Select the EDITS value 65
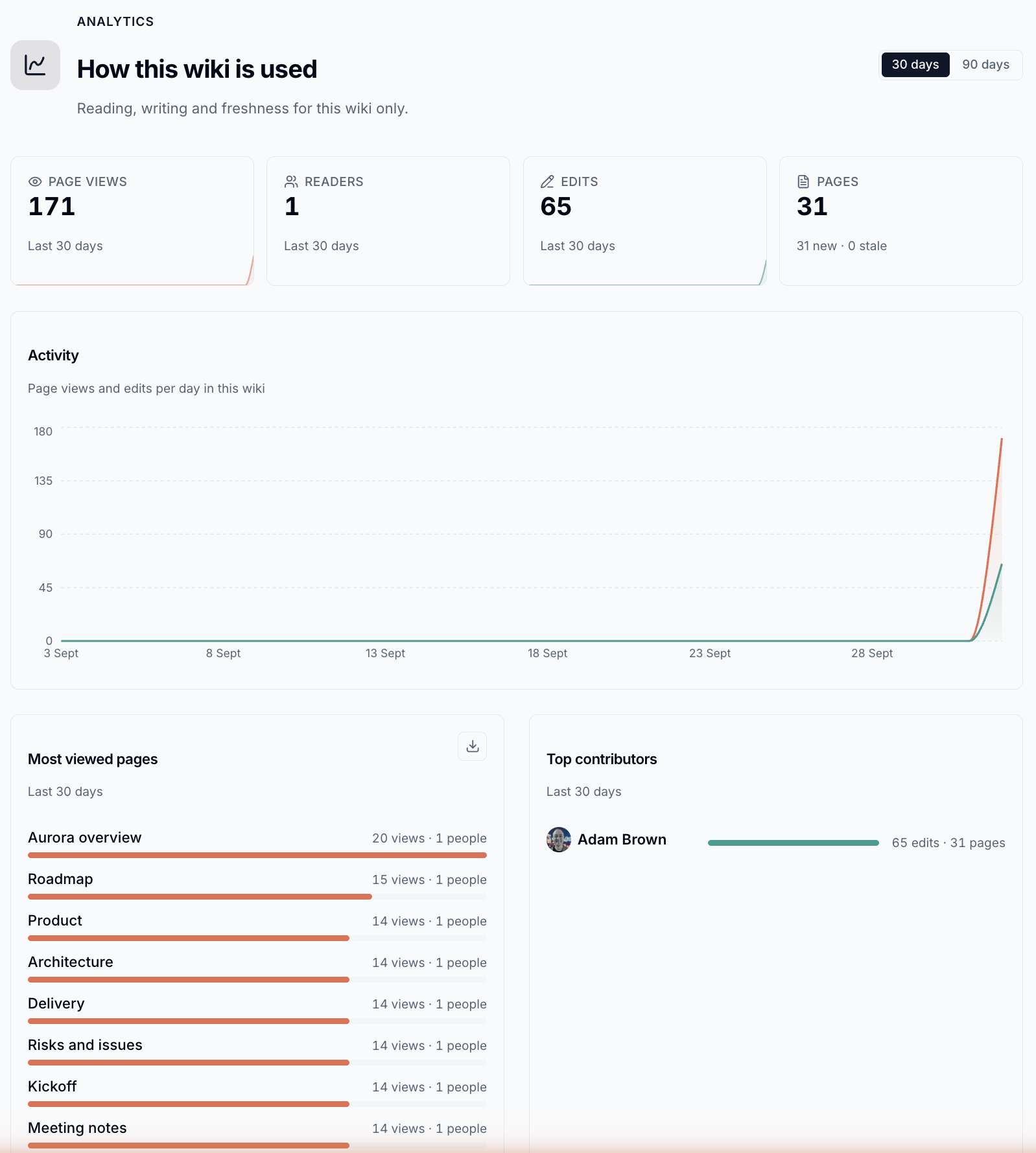The height and width of the screenshot is (1153, 1036). 556,206
